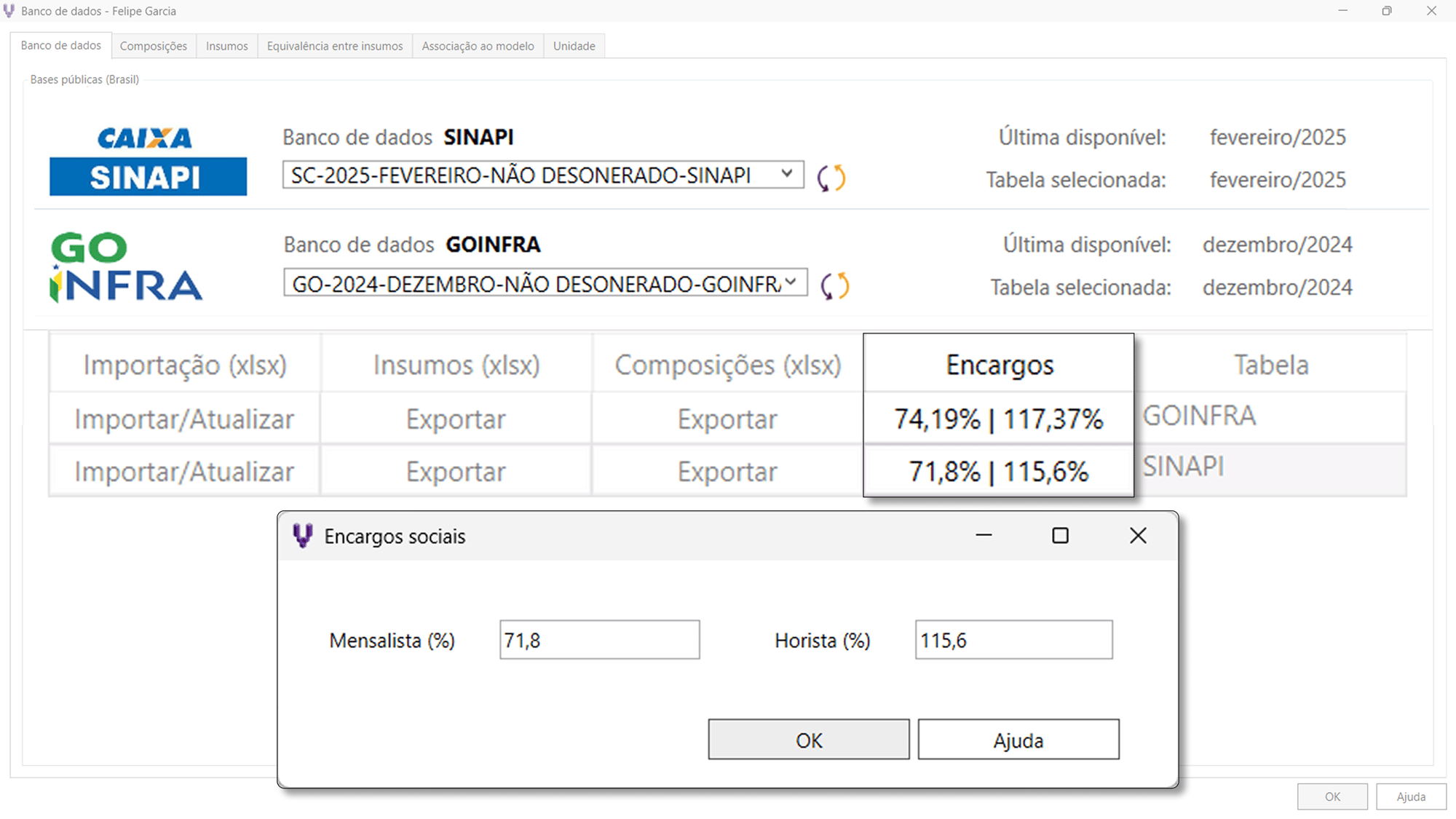Close the Encargos sociais dialog
This screenshot has width=1456, height=819.
(1138, 536)
